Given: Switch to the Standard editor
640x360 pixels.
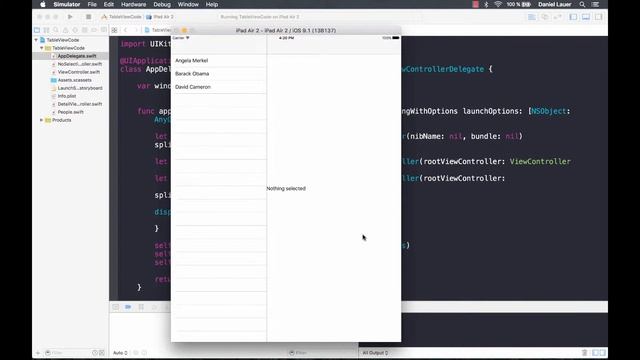Looking at the screenshot, I should 532,17.
